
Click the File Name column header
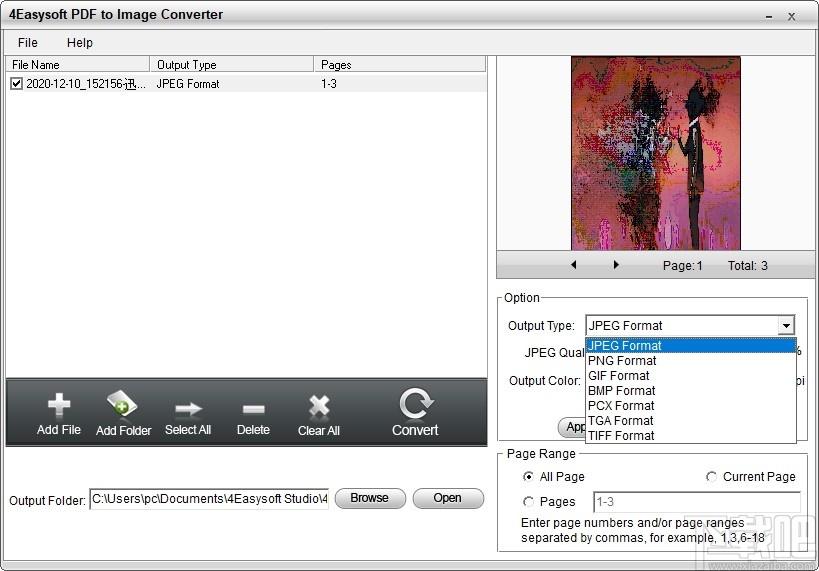[78, 65]
